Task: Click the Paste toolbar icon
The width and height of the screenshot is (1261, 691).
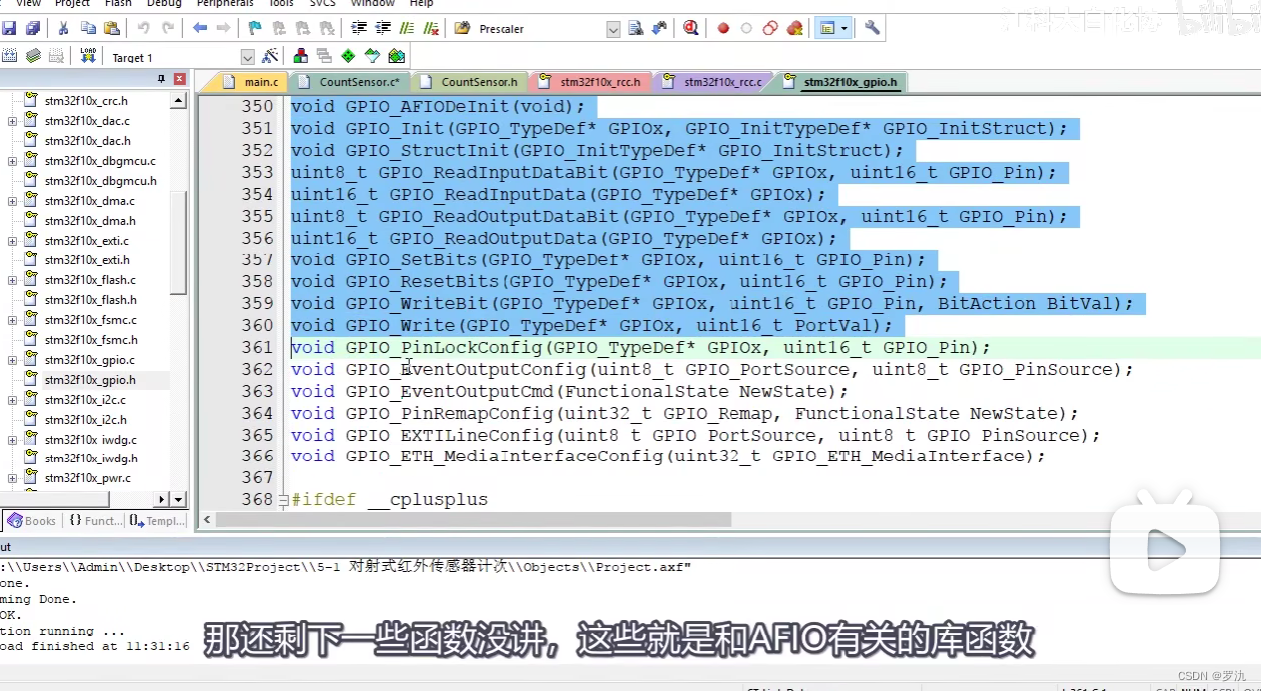Action: [x=111, y=28]
